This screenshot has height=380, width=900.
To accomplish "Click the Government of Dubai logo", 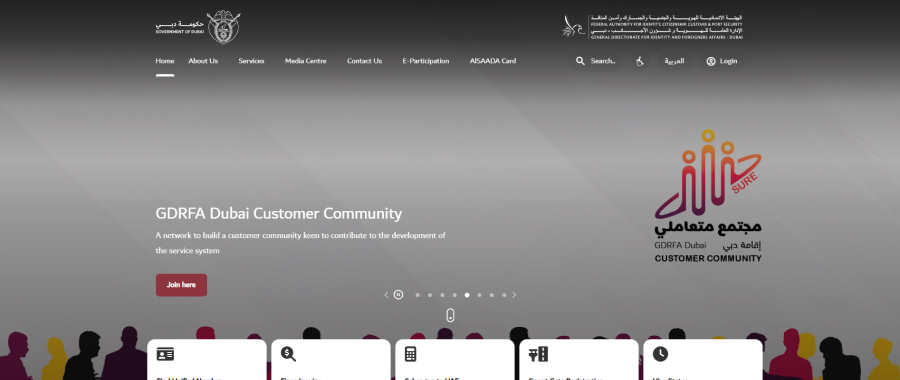I will (198, 27).
